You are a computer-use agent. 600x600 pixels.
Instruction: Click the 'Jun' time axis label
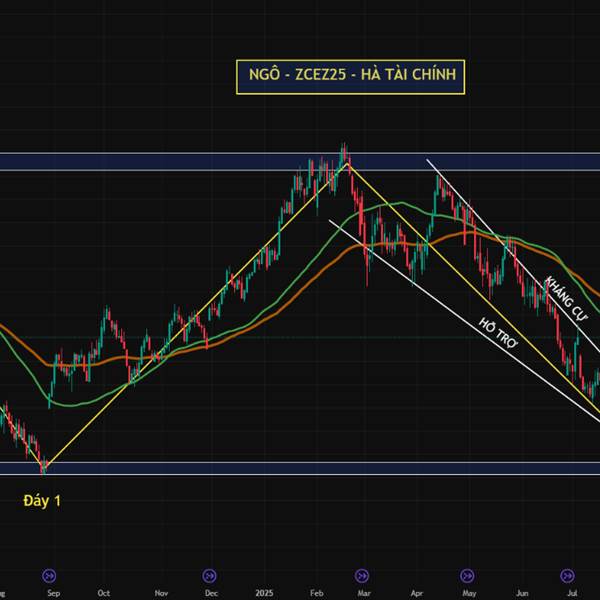tap(522, 593)
